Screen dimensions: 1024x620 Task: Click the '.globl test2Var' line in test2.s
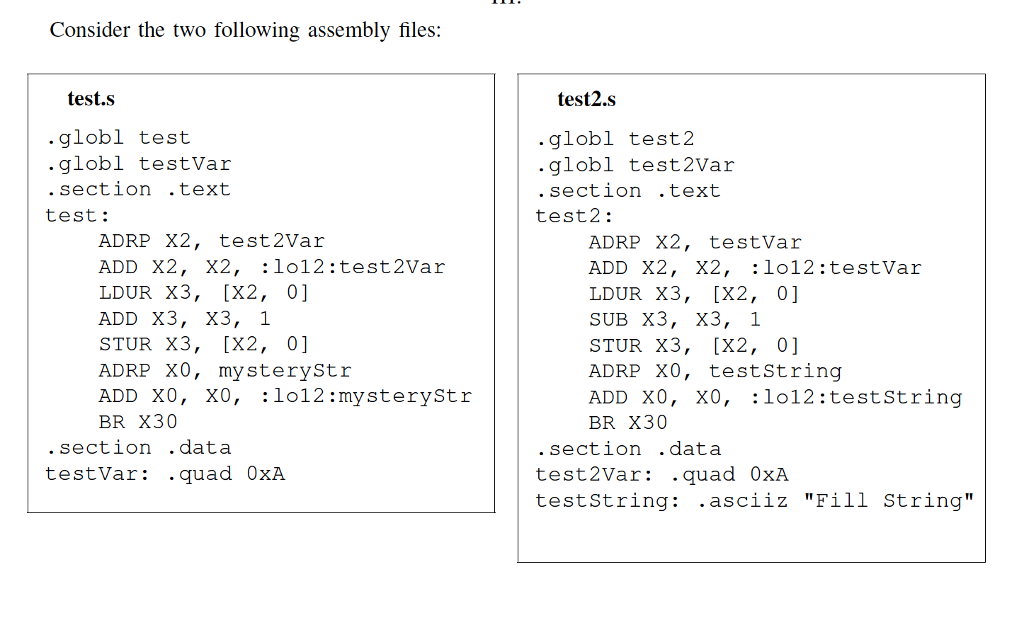coord(635,165)
